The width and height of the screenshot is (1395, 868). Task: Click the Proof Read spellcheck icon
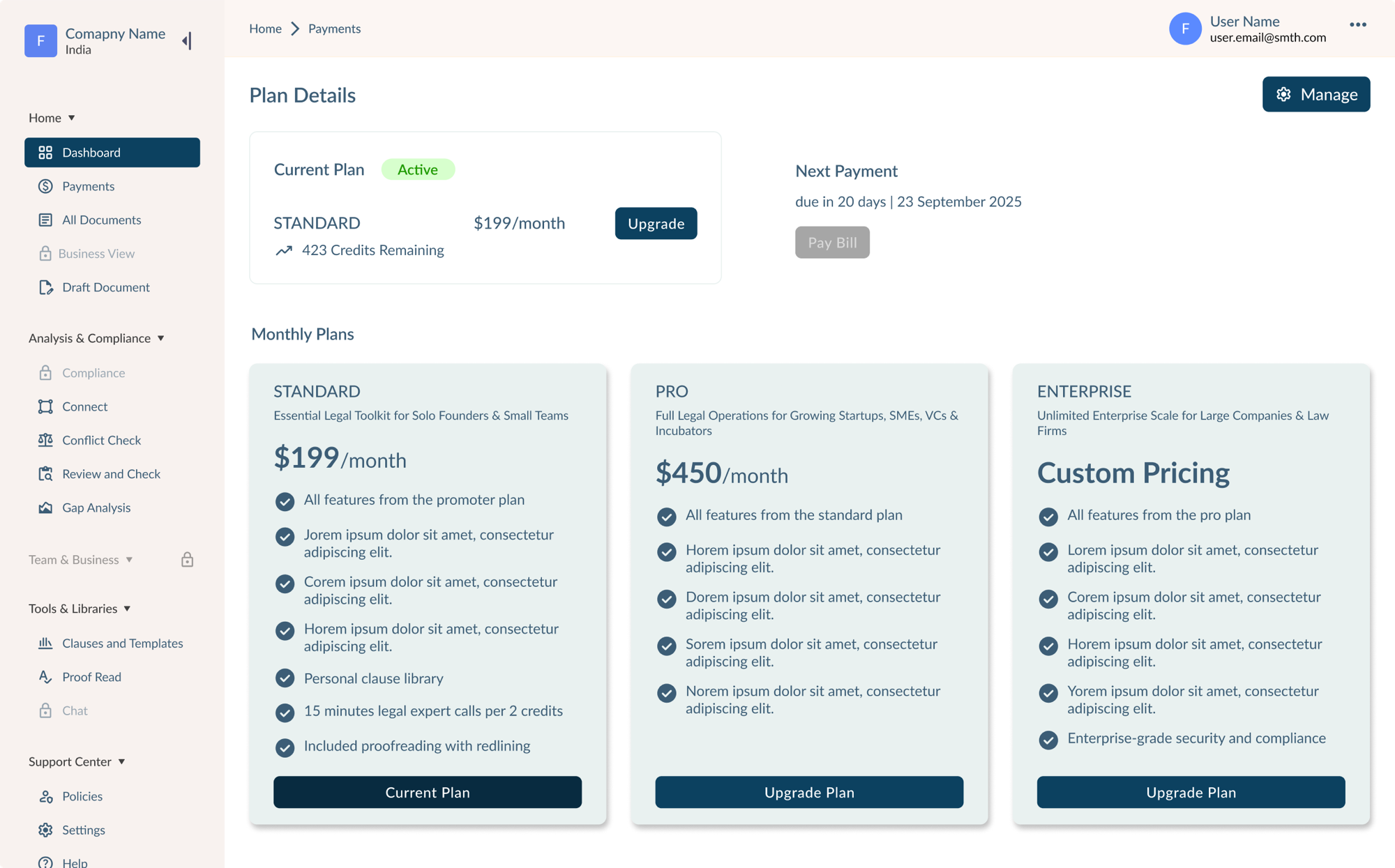[45, 677]
